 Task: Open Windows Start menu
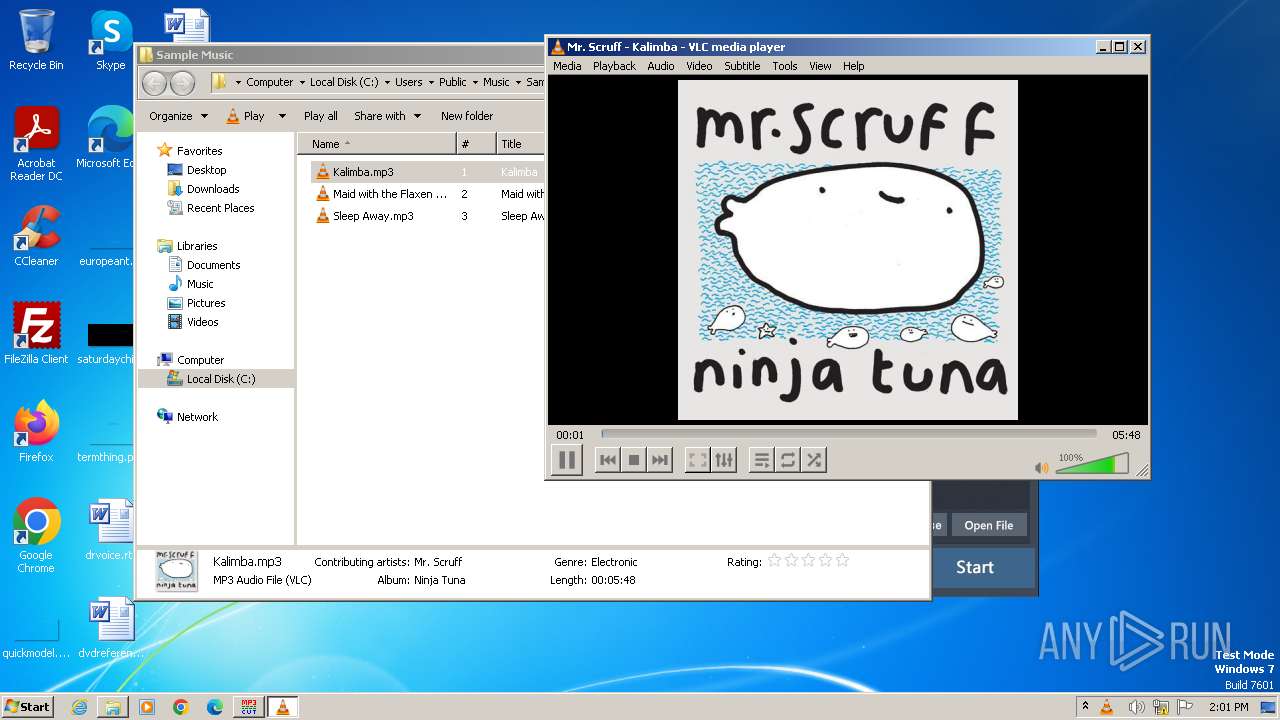[x=27, y=706]
